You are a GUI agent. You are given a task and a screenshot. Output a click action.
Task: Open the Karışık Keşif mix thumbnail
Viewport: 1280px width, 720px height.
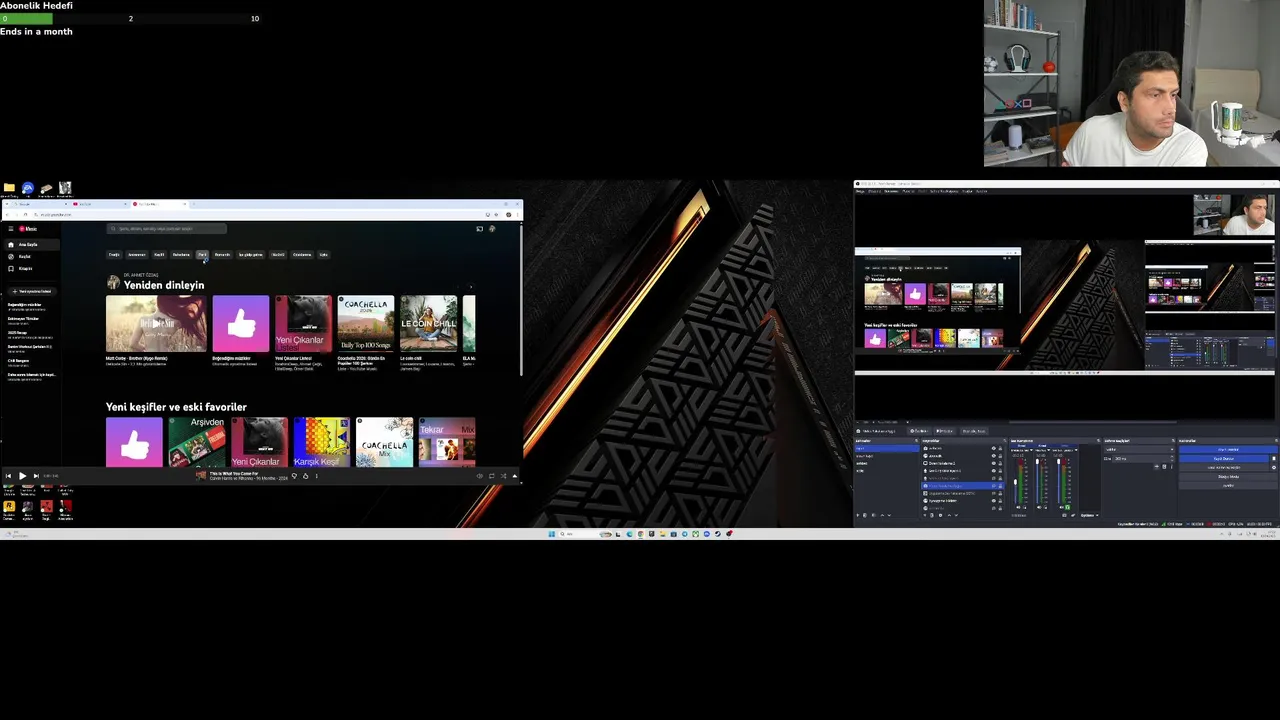[322, 442]
